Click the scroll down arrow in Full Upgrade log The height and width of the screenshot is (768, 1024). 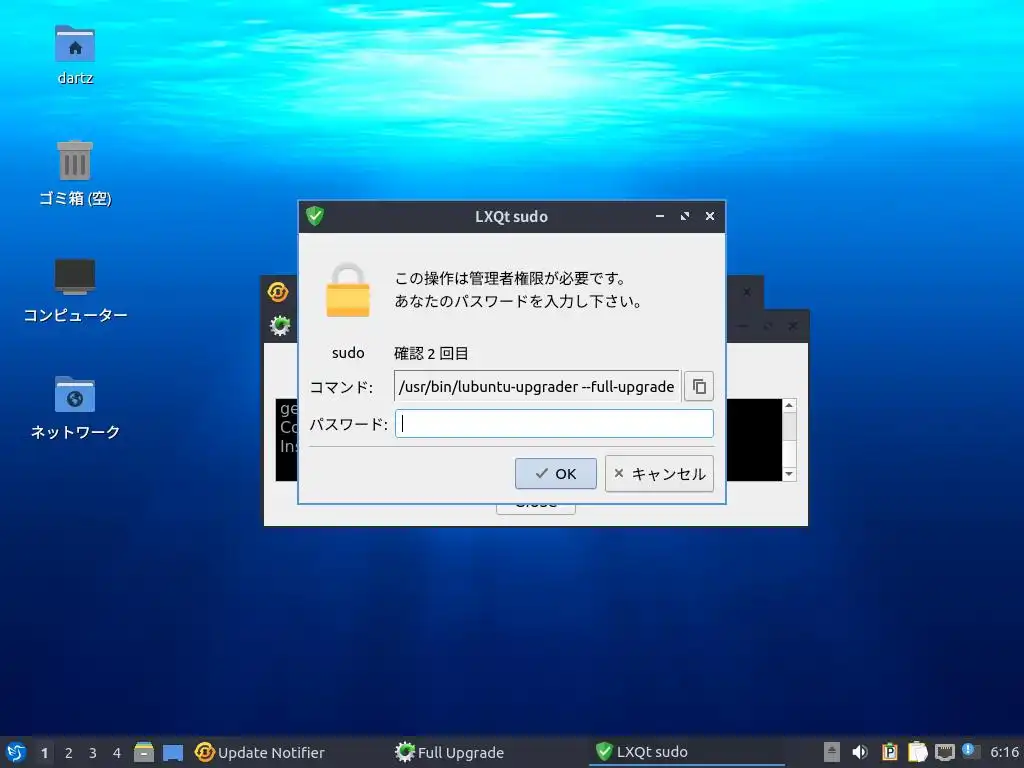[789, 474]
